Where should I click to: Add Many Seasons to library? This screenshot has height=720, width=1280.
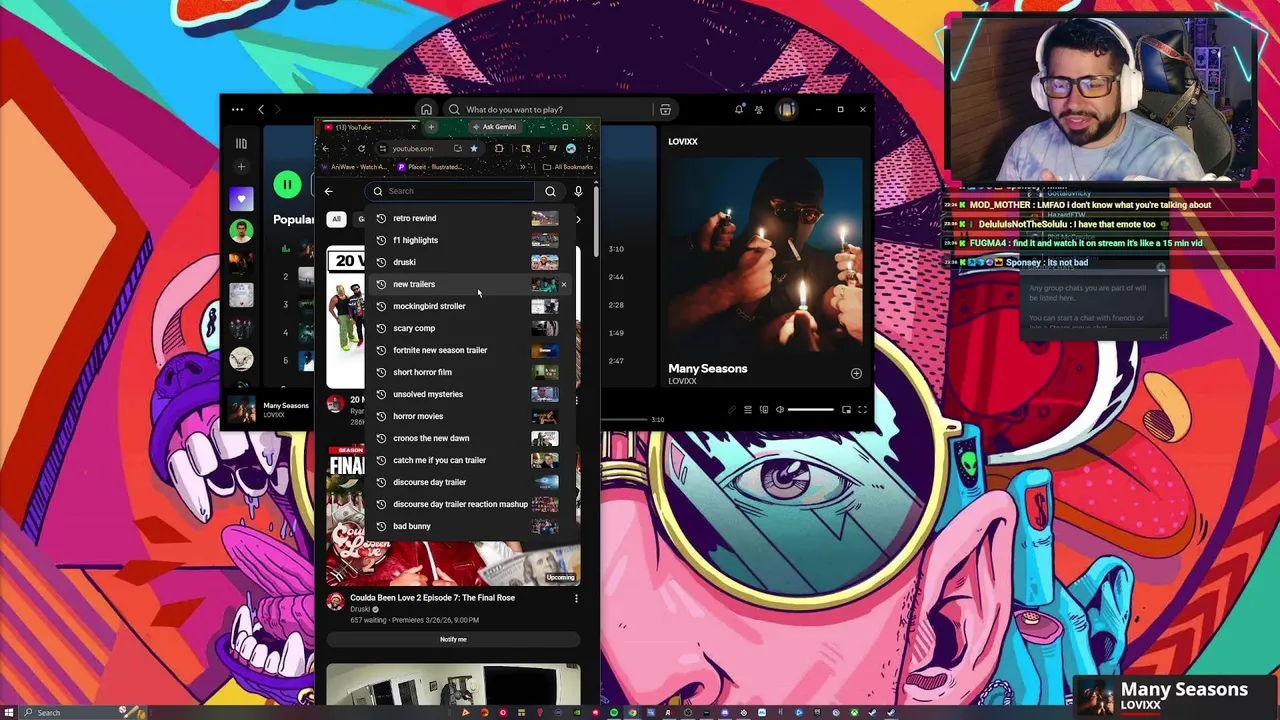(856, 373)
